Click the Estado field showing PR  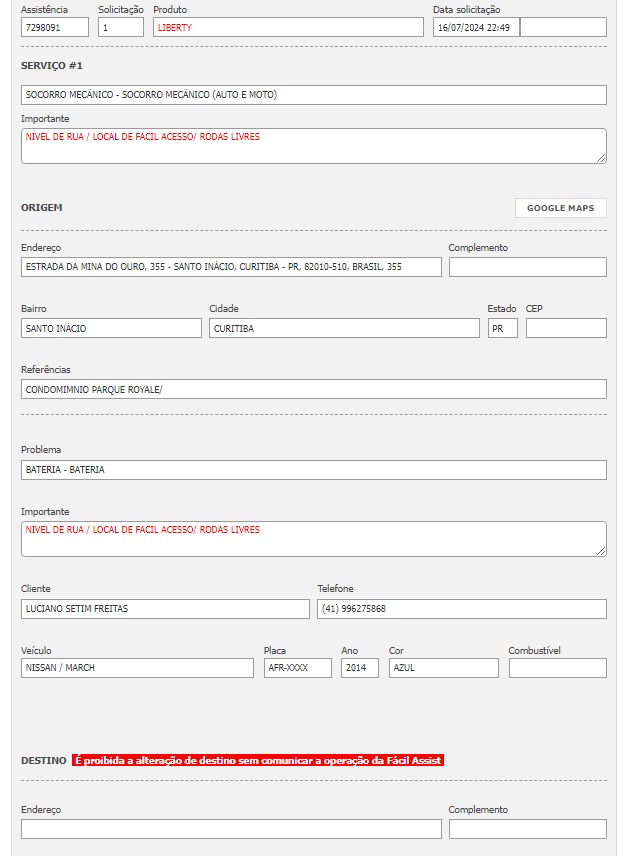[x=502, y=328]
